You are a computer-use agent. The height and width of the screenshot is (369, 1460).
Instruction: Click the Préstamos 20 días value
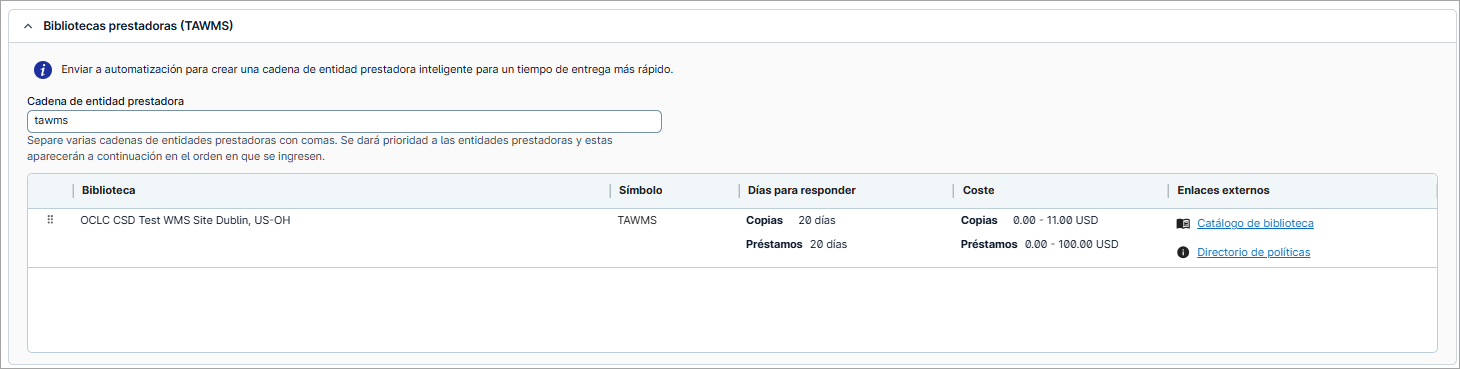click(x=797, y=244)
